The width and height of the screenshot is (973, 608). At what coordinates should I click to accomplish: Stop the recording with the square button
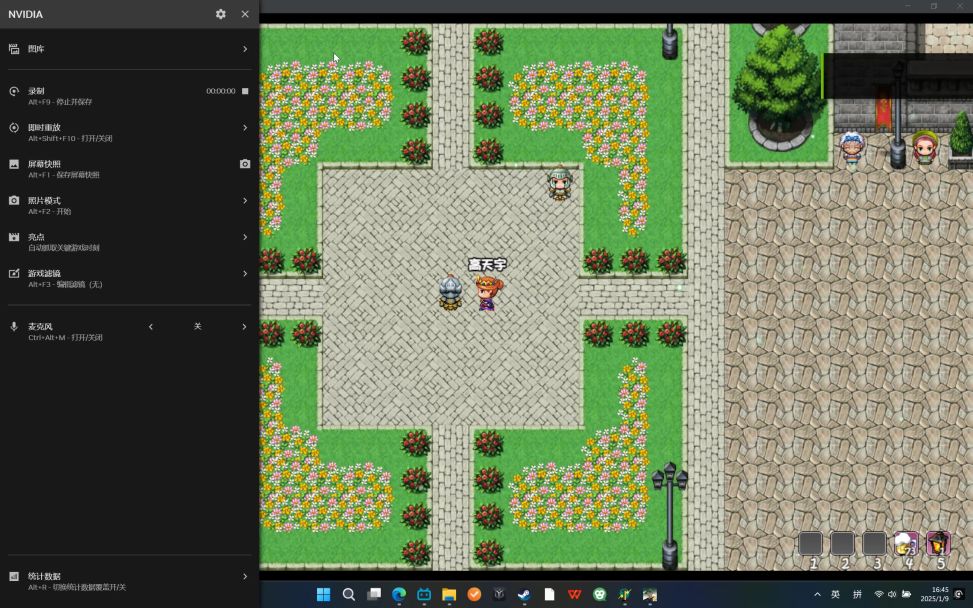(x=245, y=91)
